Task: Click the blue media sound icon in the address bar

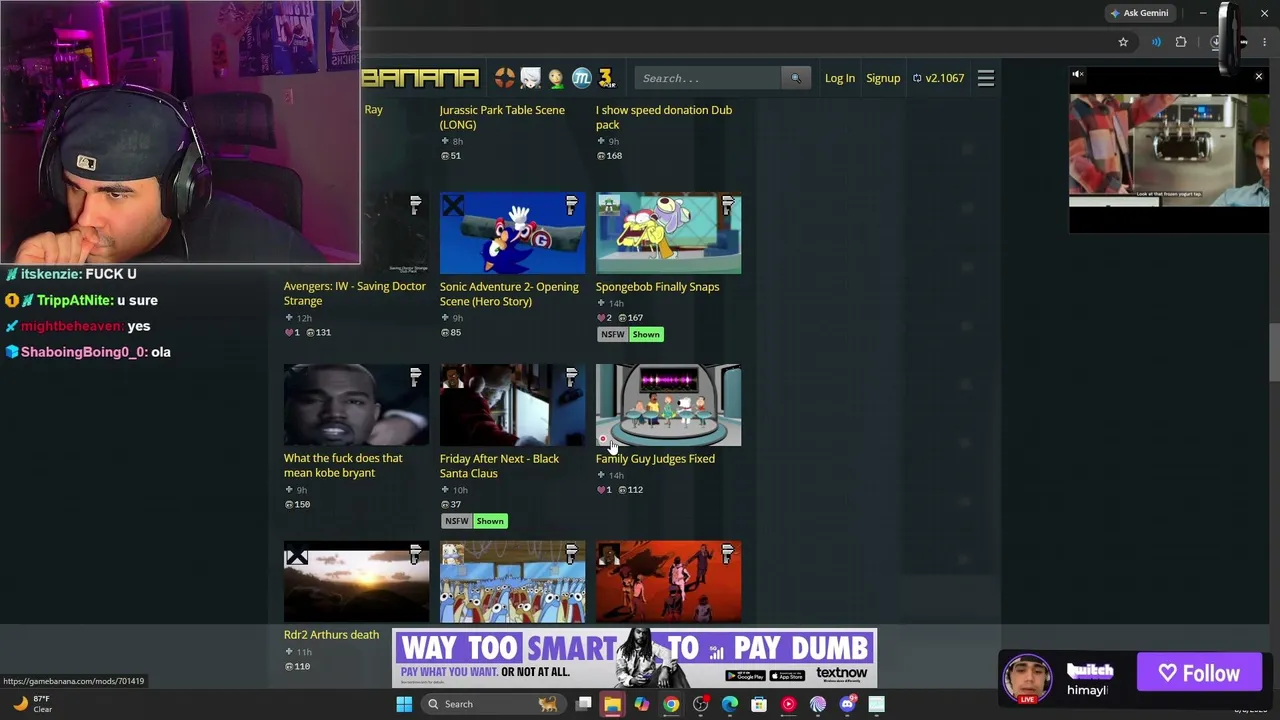Action: pos(1156,42)
